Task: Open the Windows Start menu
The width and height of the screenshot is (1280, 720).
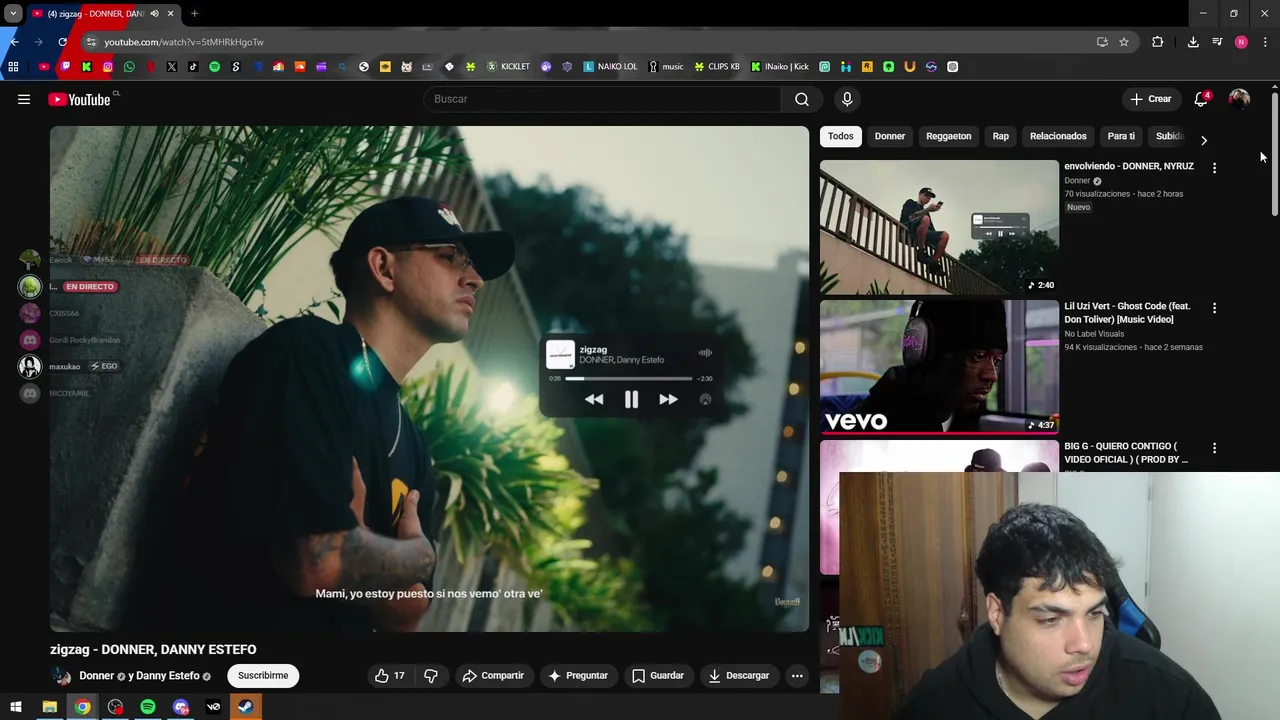Action: [16, 707]
